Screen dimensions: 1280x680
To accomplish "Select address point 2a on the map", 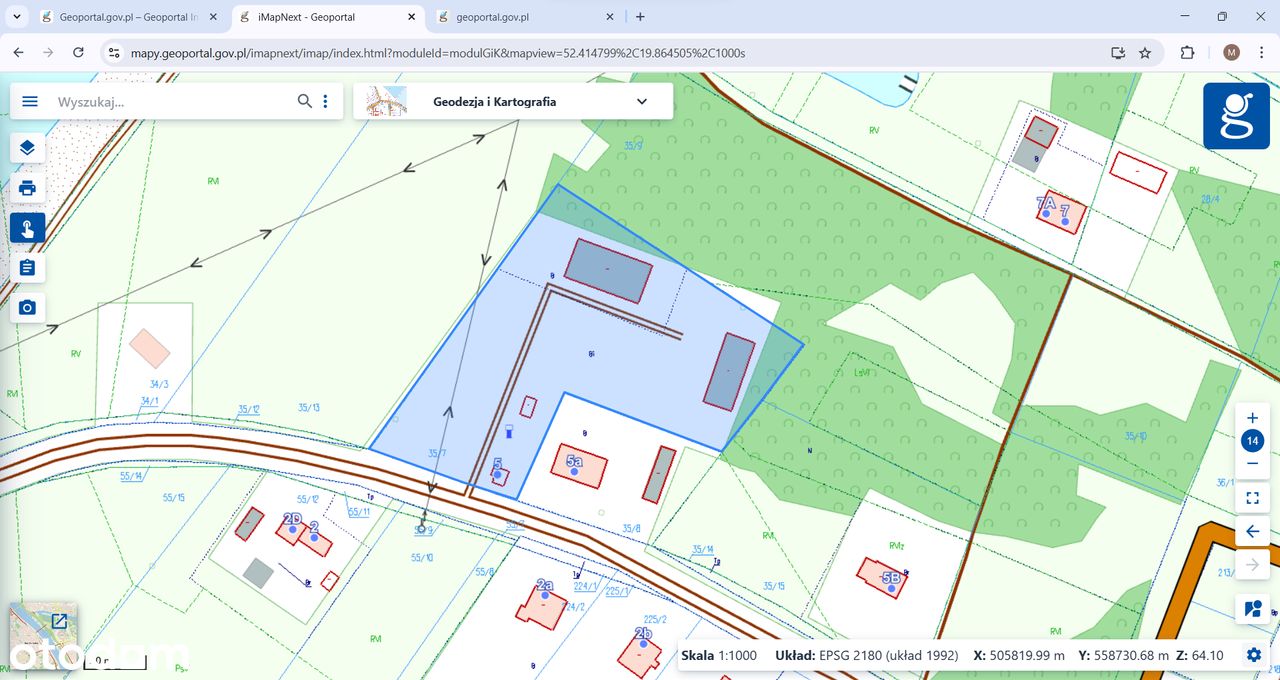I will (544, 594).
